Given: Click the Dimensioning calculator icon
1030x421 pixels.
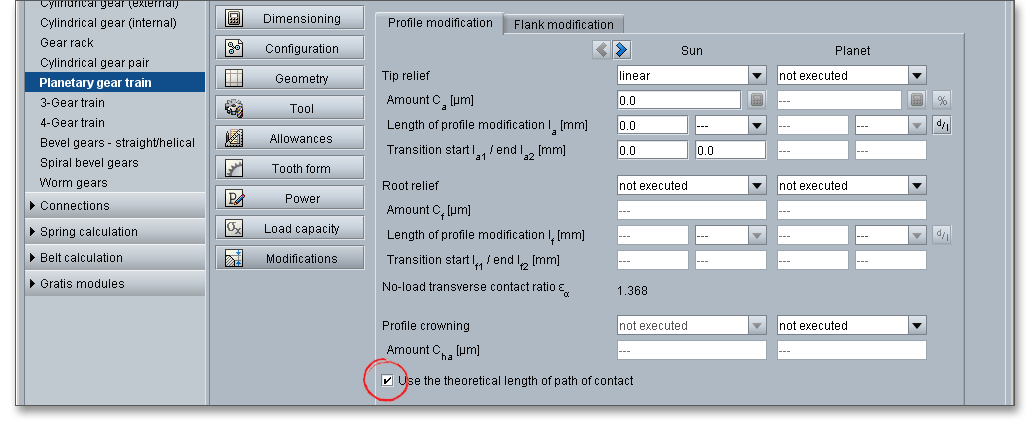Looking at the screenshot, I should (235, 19).
